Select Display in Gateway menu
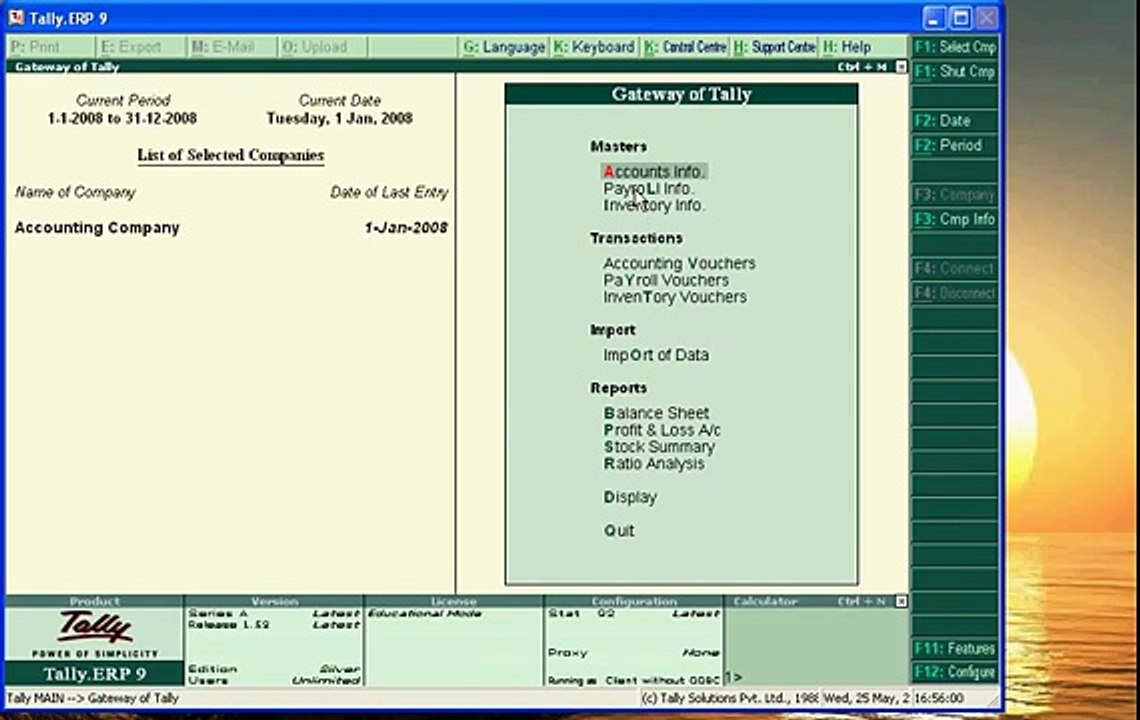1140x720 pixels. 630,497
